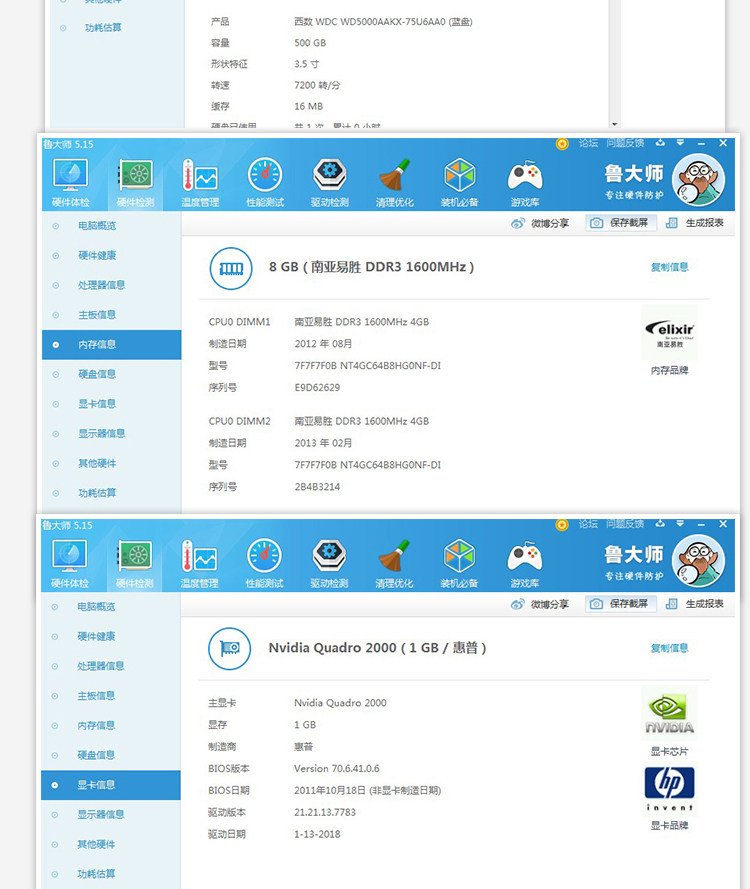
Task: Open 问题反馈 in memory window title bar
Action: 625,143
